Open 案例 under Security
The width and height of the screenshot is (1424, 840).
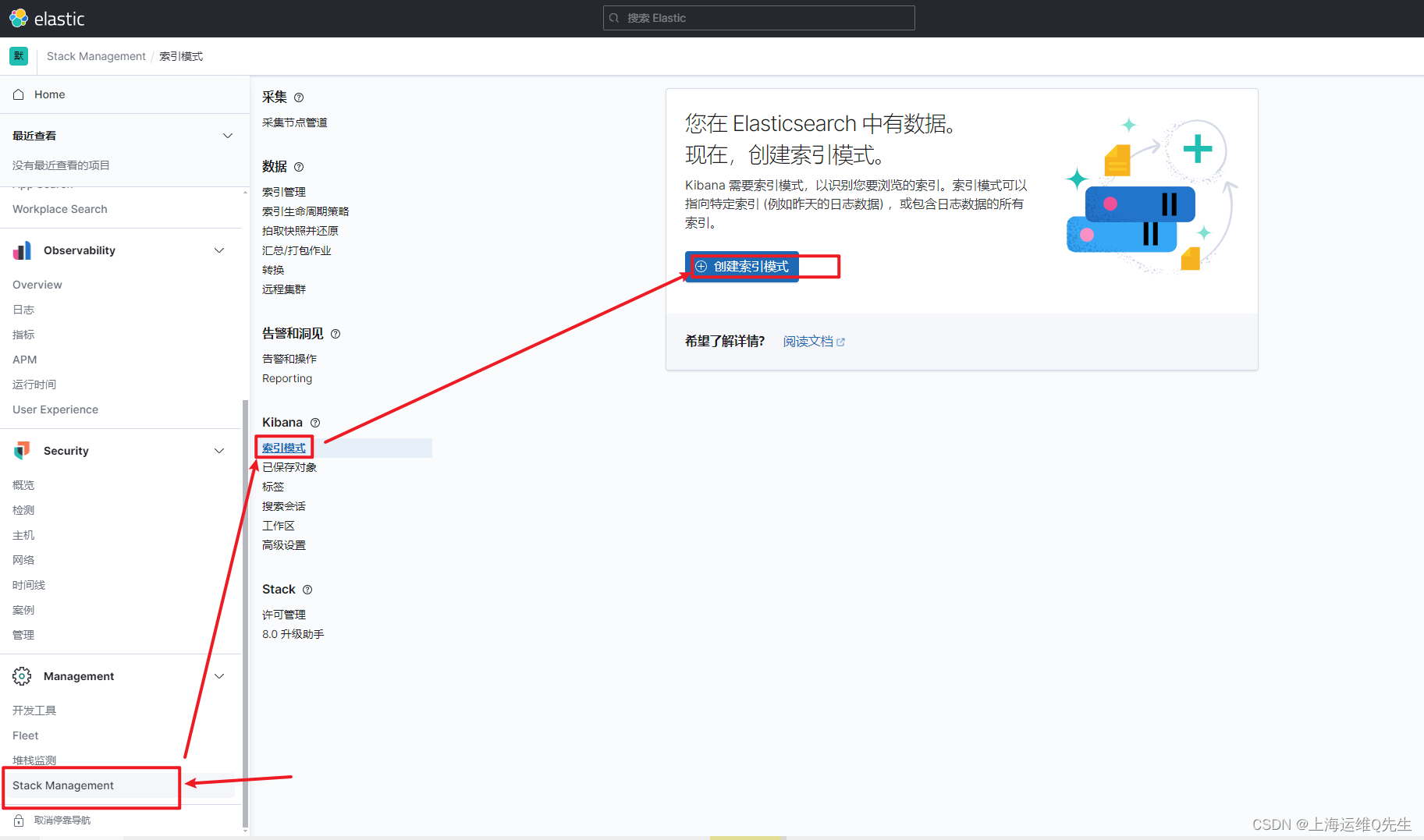pyautogui.click(x=23, y=610)
